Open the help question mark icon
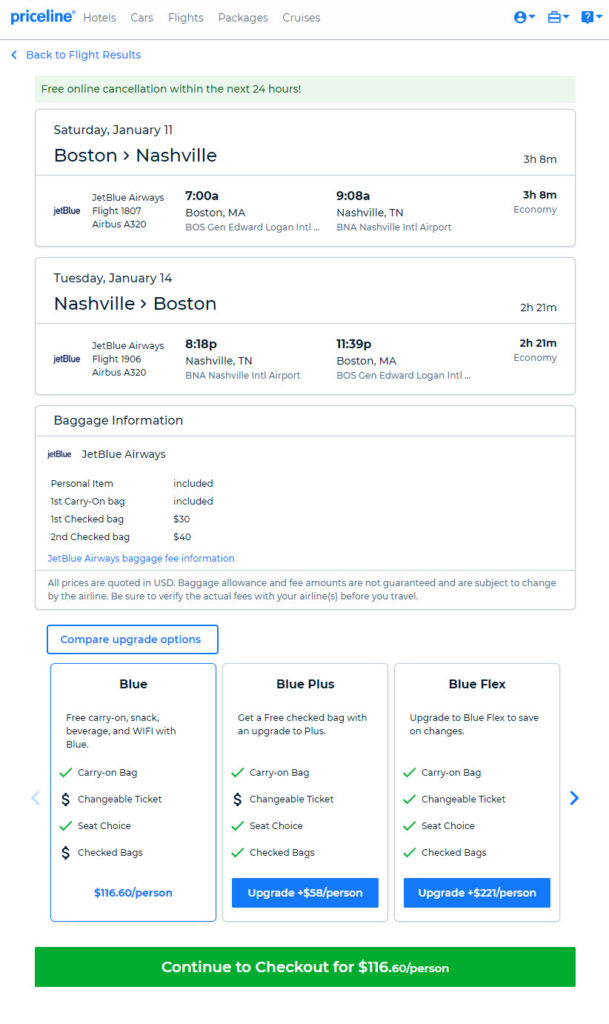Screen dimensions: 609x1024 [x=591, y=18]
